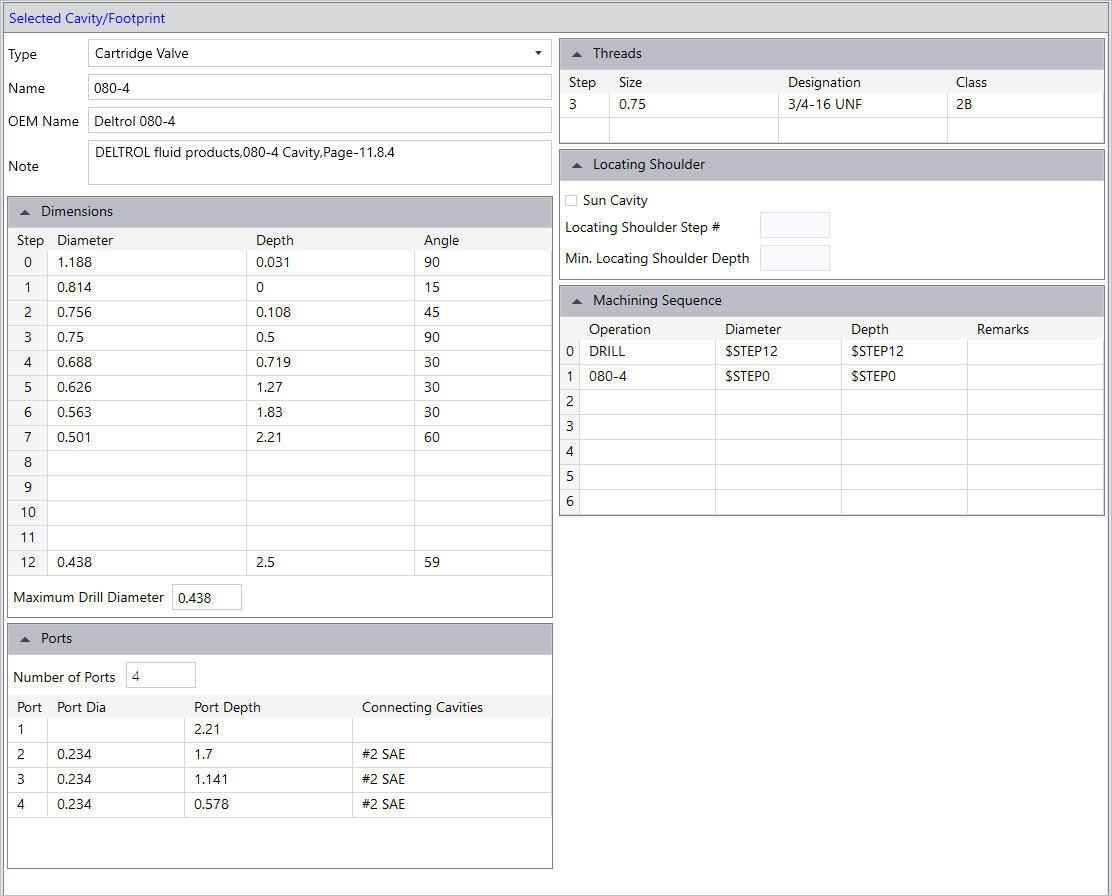Click the Locating Shoulder Step # field

point(794,226)
